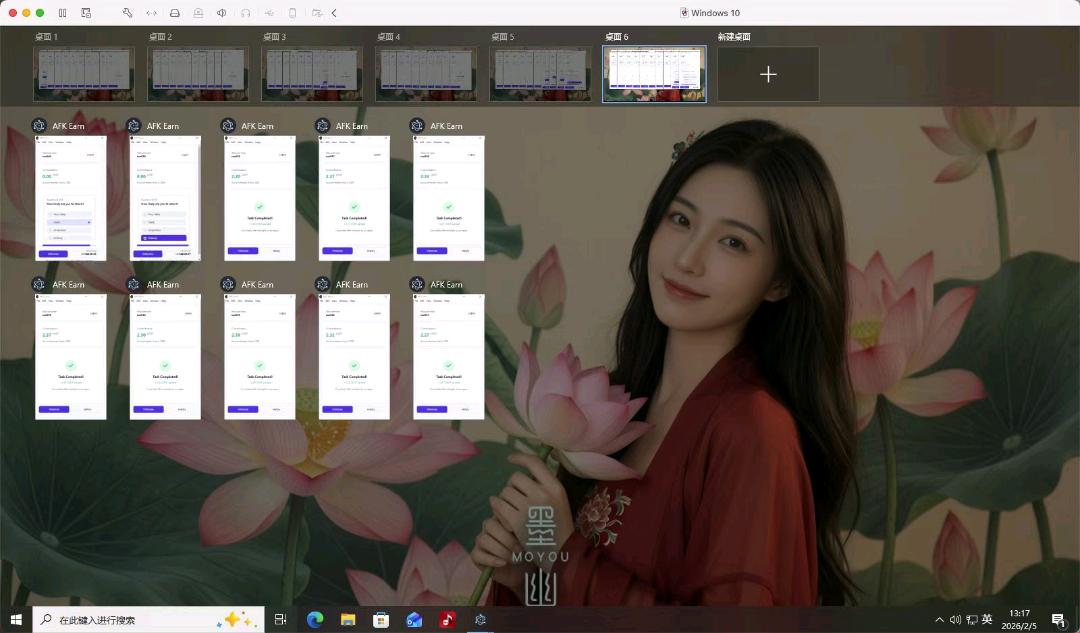This screenshot has height=633, width=1080.
Task: Click the Outlook mail taskbar icon
Action: coord(414,620)
